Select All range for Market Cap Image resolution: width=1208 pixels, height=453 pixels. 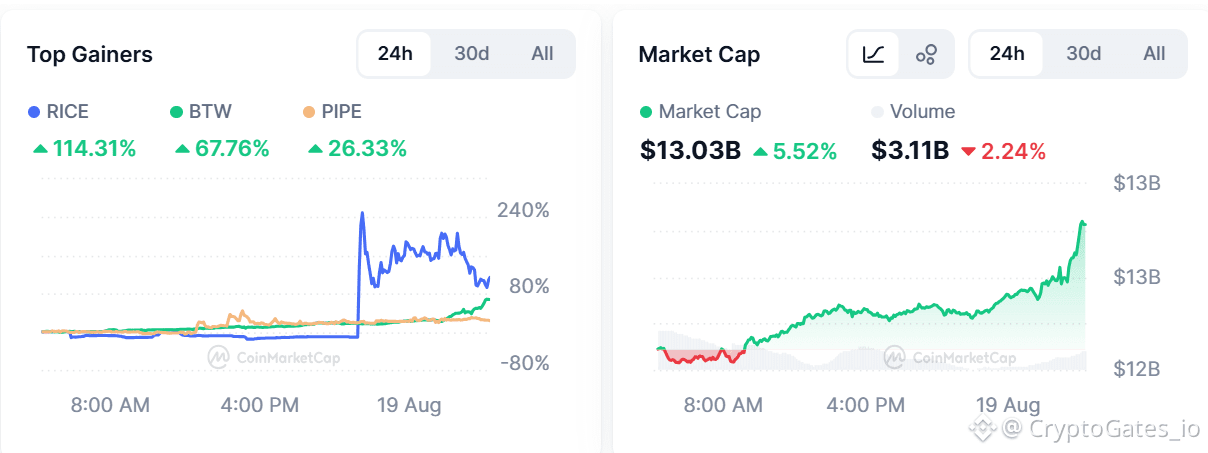[x=1154, y=53]
